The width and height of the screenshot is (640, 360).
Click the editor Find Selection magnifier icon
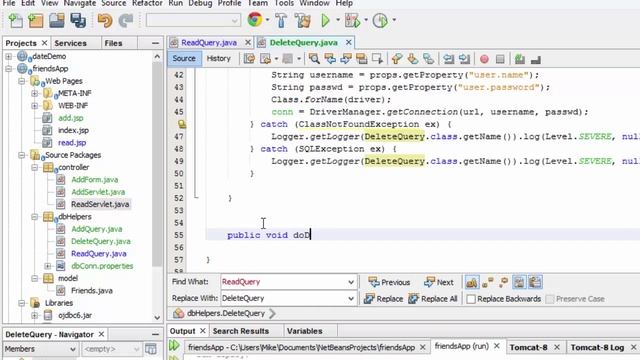pos(314,59)
